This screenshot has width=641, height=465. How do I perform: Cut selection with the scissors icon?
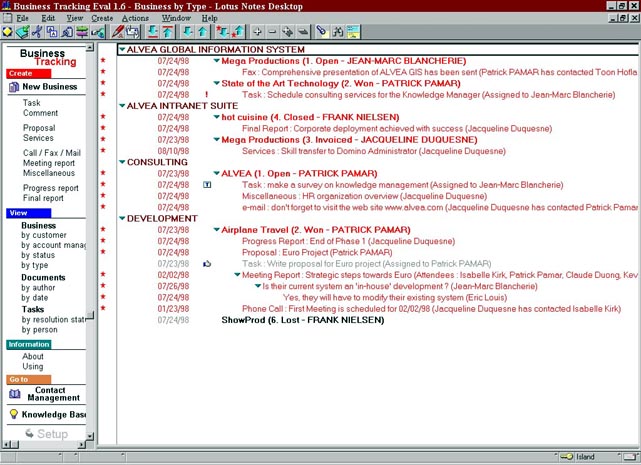pos(37,31)
